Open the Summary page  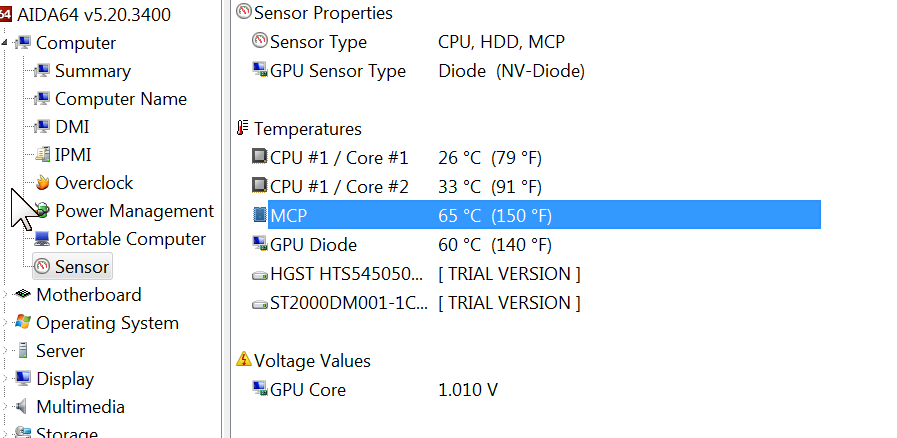click(92, 71)
